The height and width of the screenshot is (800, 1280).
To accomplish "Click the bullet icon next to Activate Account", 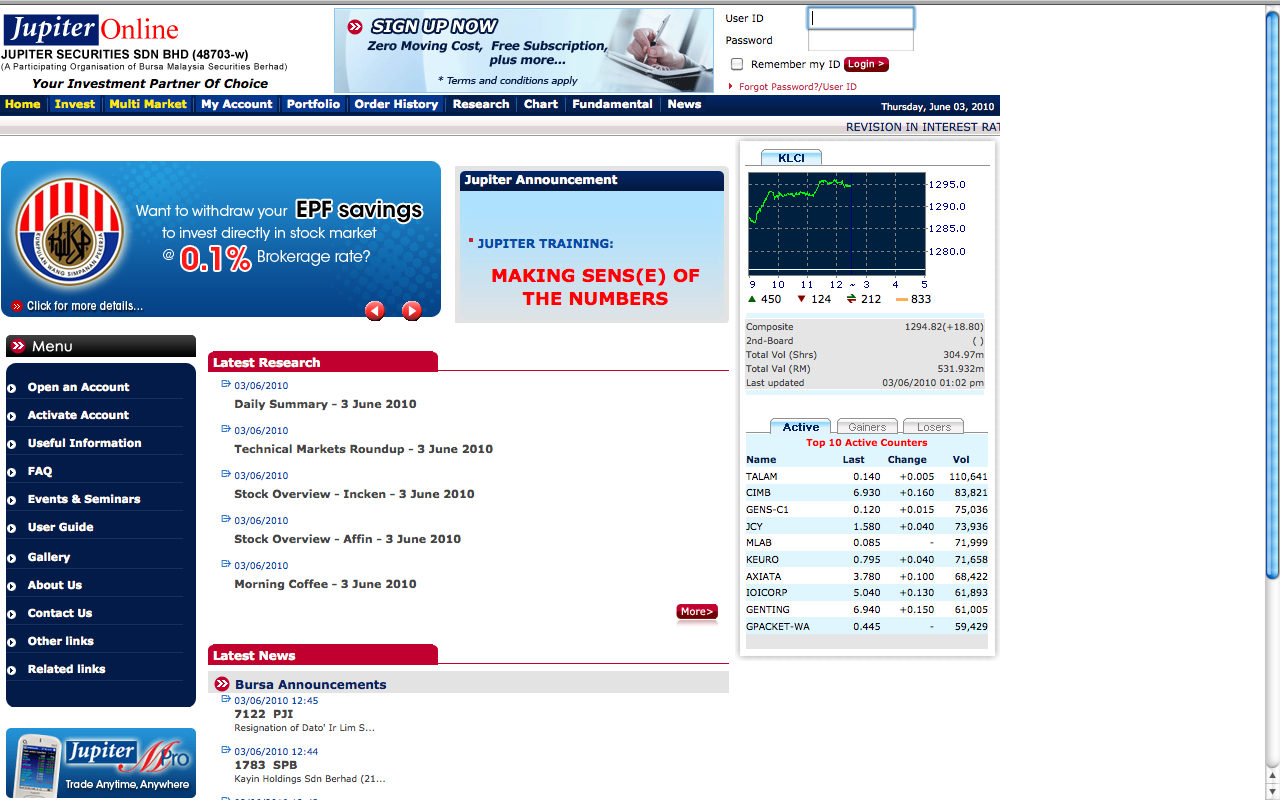I will click(x=12, y=416).
